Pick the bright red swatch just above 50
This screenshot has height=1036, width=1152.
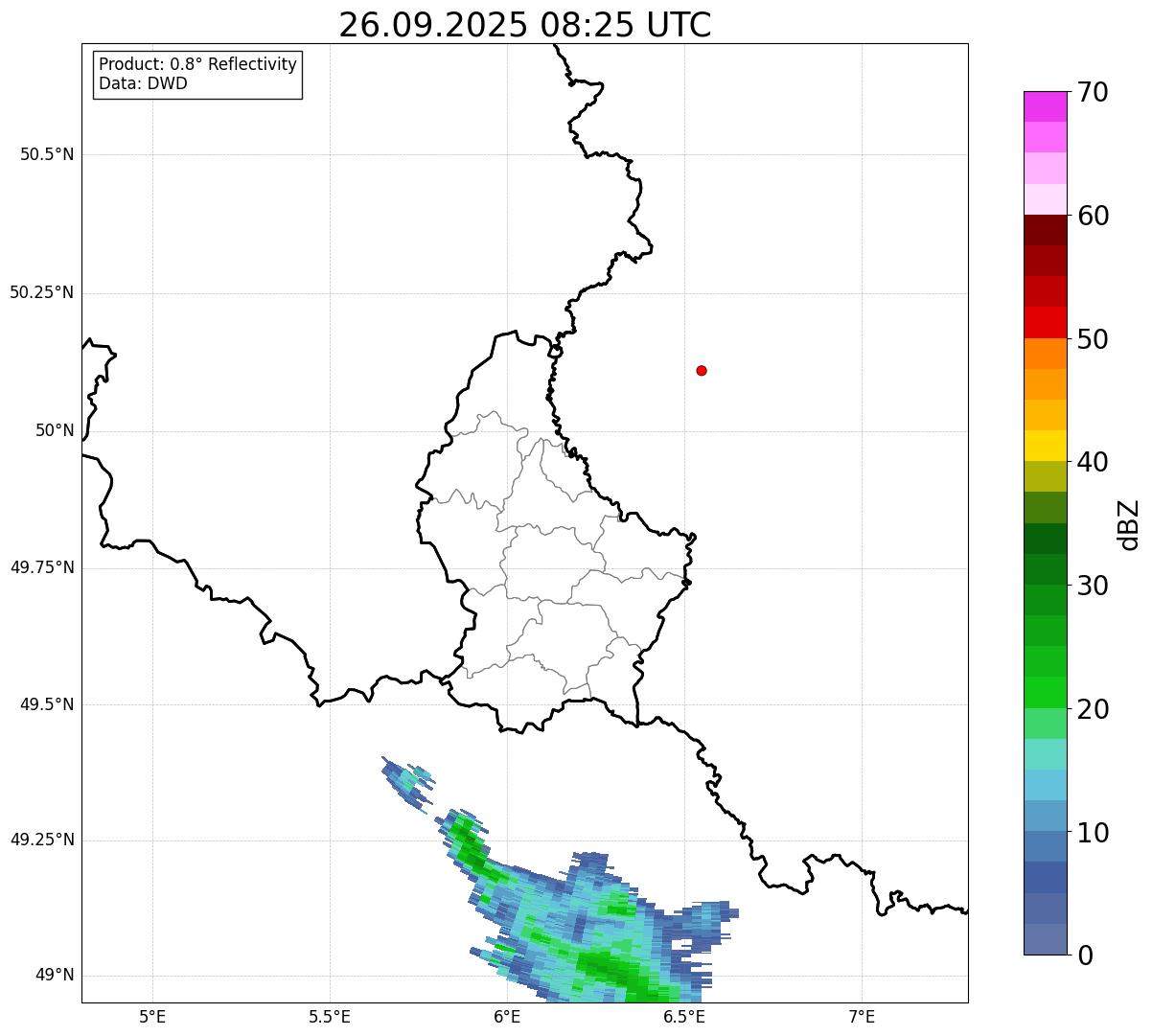1045,323
